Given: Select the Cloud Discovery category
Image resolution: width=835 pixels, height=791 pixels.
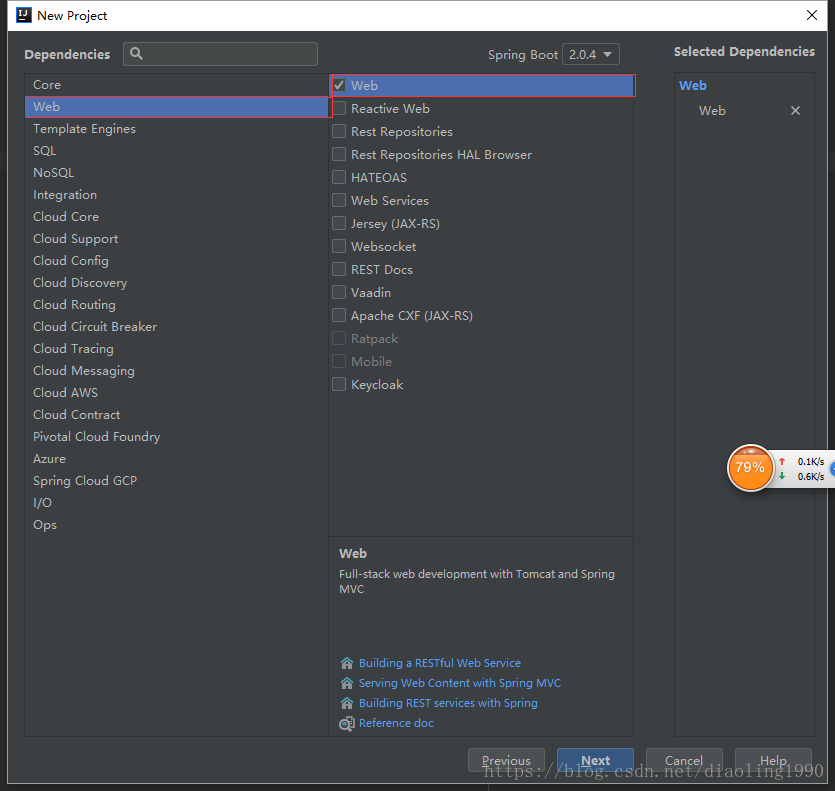Looking at the screenshot, I should pos(176,283).
